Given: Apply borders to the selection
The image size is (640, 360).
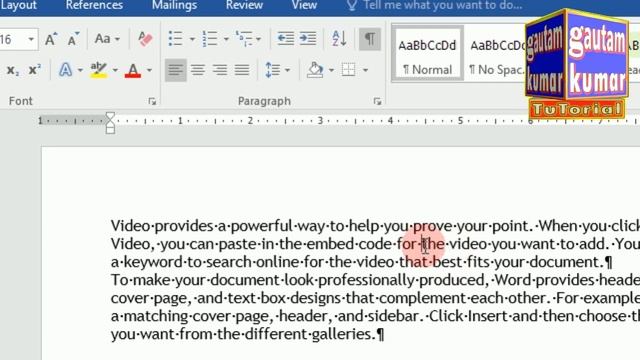Looking at the screenshot, I should [x=349, y=70].
